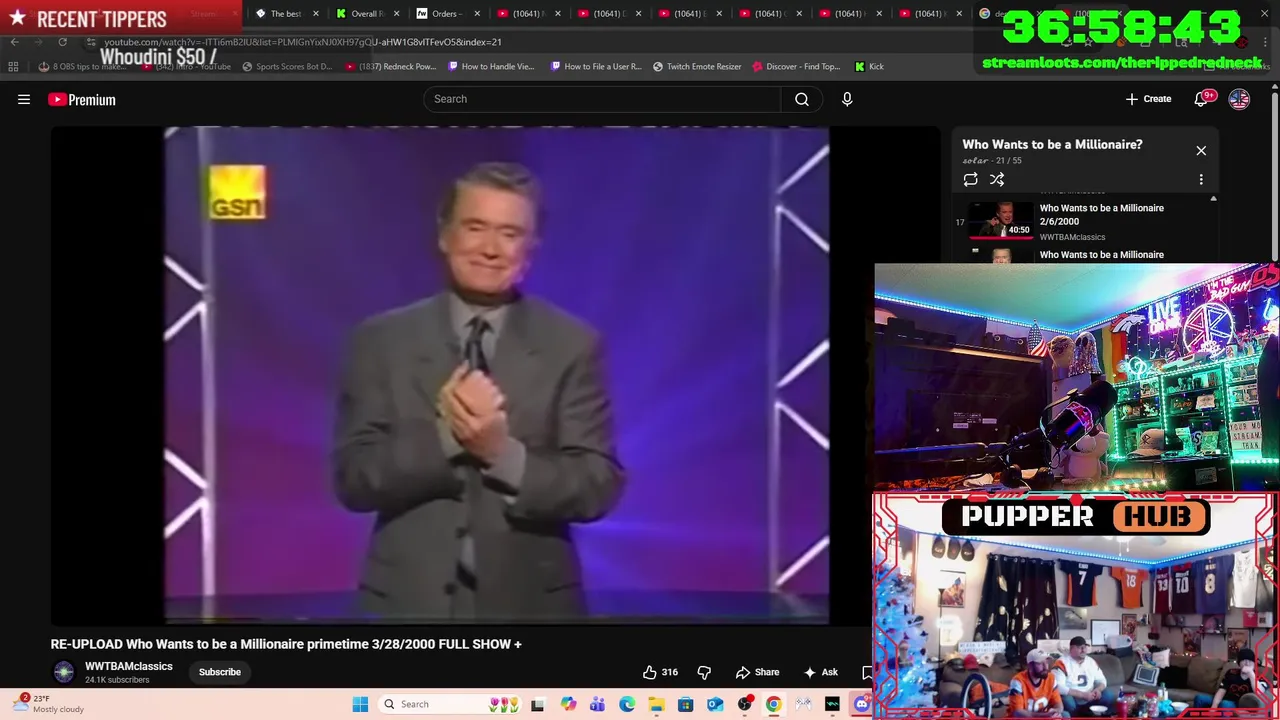Open WWTBAMclassics channel avatar
Screen dimensions: 1280x720
(64, 672)
